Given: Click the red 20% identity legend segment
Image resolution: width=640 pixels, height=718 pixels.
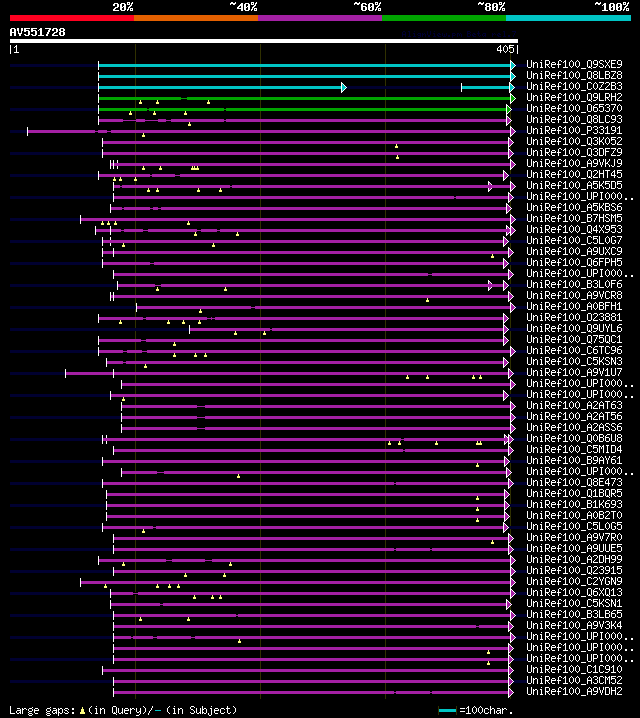Looking at the screenshot, I should click(72, 18).
